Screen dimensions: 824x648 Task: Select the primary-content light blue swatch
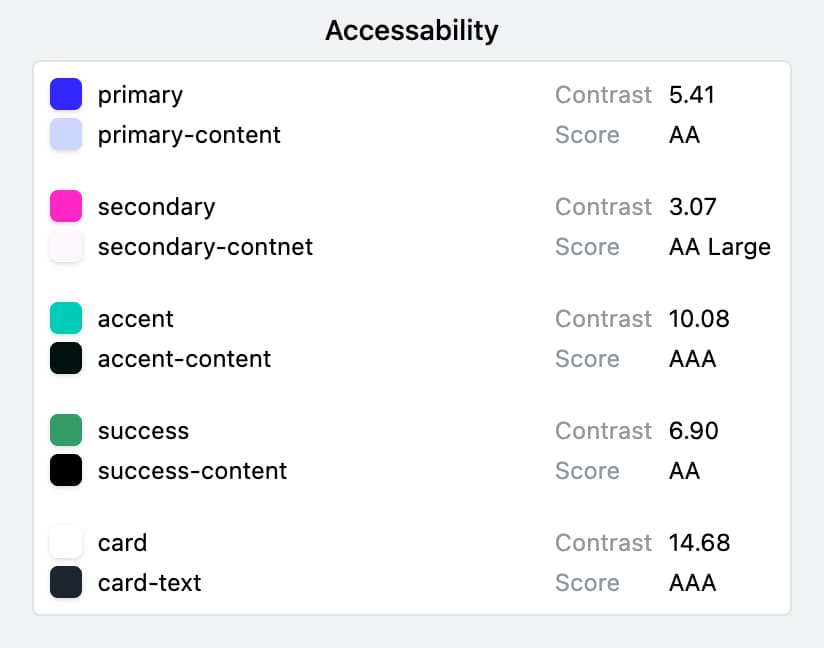(x=66, y=135)
